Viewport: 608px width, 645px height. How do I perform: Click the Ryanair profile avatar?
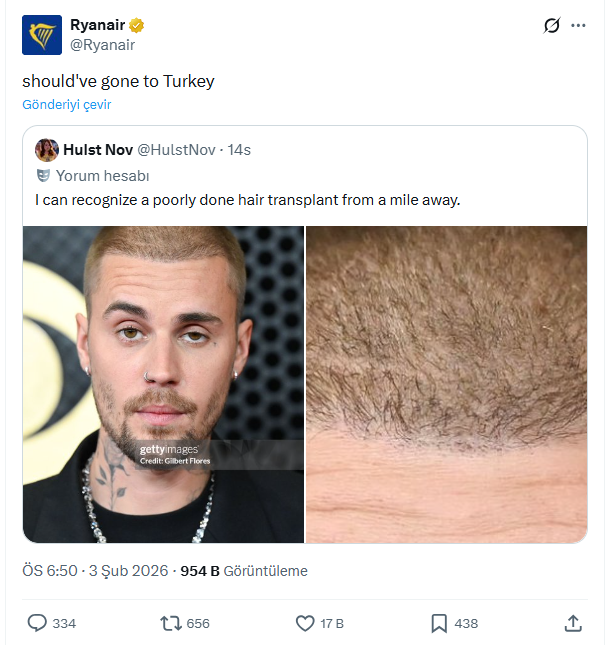click(42, 35)
